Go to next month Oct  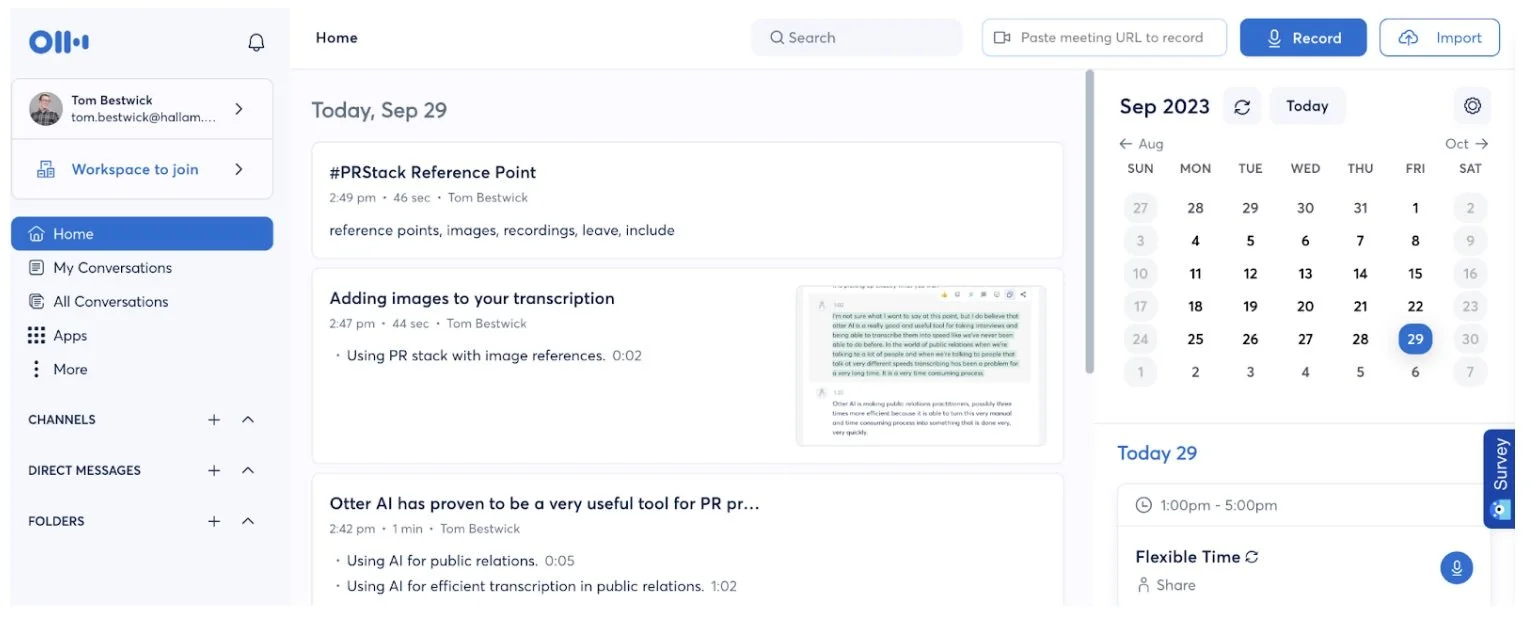pyautogui.click(x=1467, y=144)
